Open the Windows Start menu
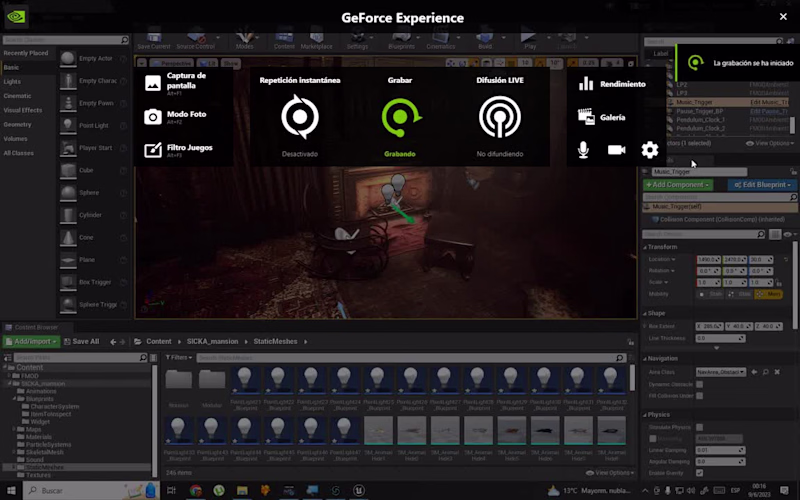Viewport: 800px width, 500px height. pos(11,490)
